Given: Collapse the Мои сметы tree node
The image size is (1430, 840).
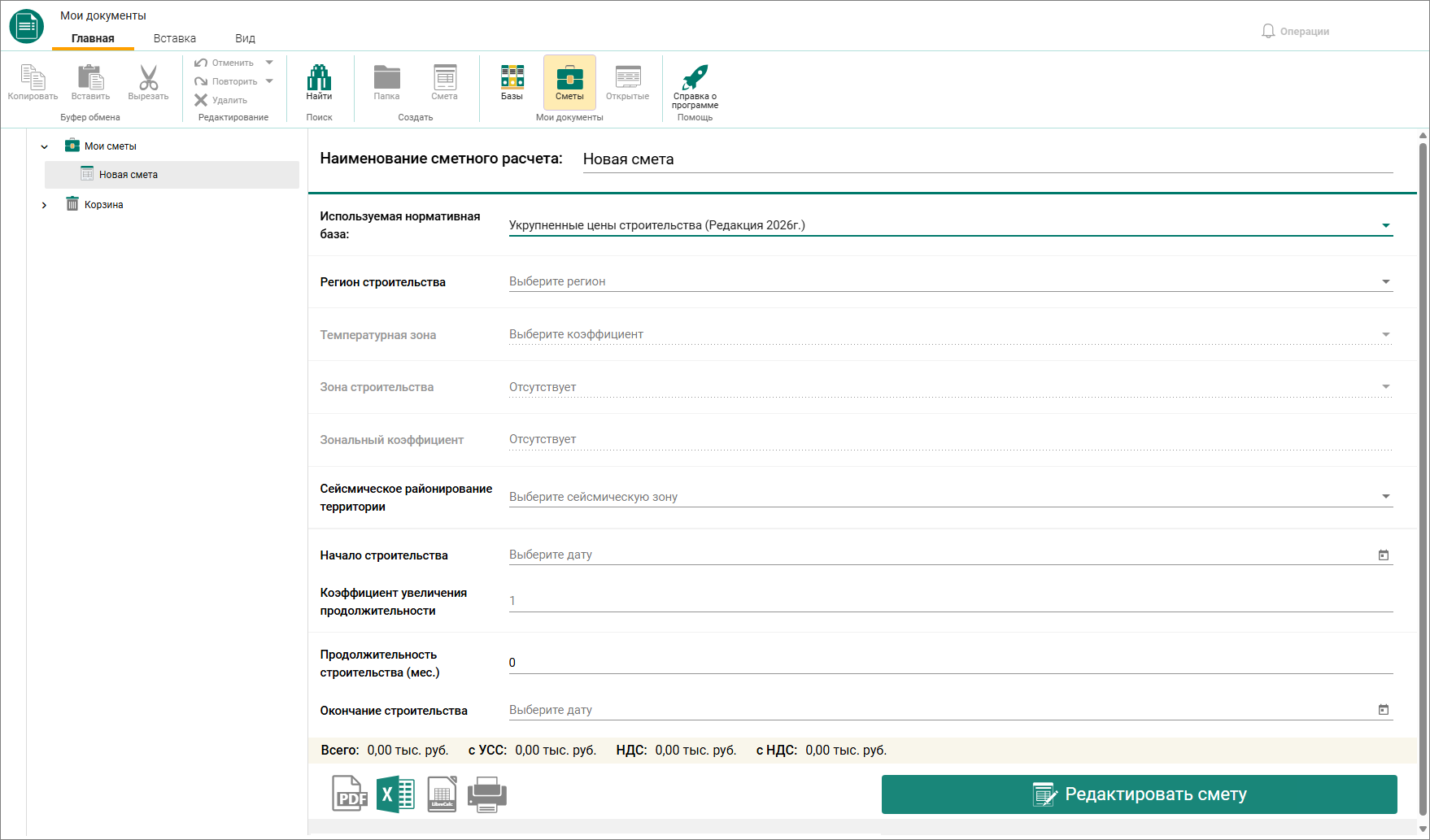Looking at the screenshot, I should tap(45, 146).
